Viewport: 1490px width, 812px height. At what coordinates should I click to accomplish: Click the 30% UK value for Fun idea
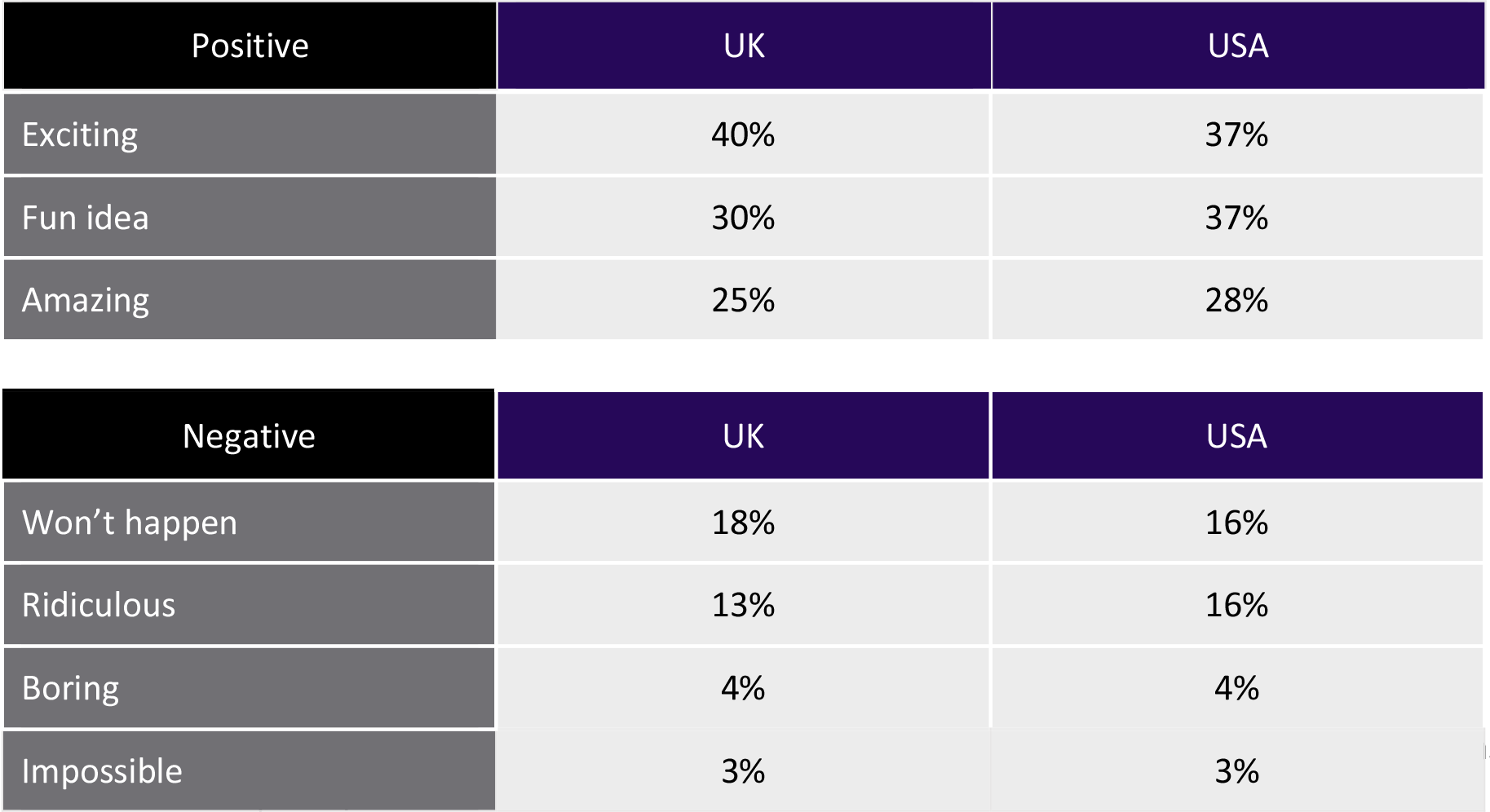coord(743,218)
